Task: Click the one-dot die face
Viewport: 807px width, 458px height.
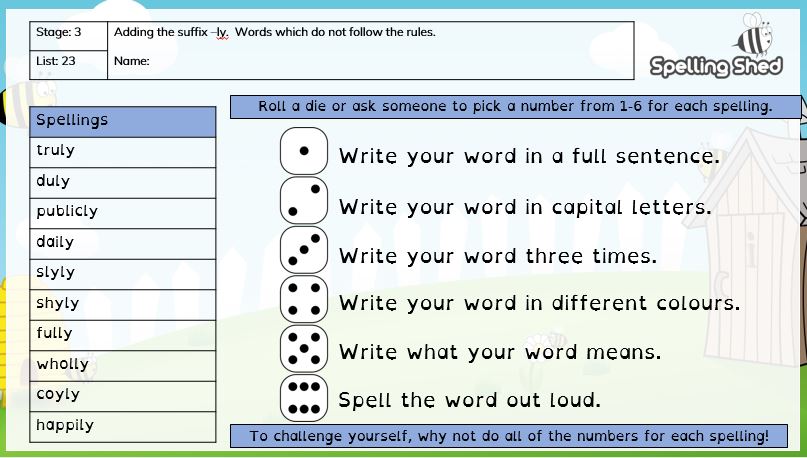Action: [304, 151]
